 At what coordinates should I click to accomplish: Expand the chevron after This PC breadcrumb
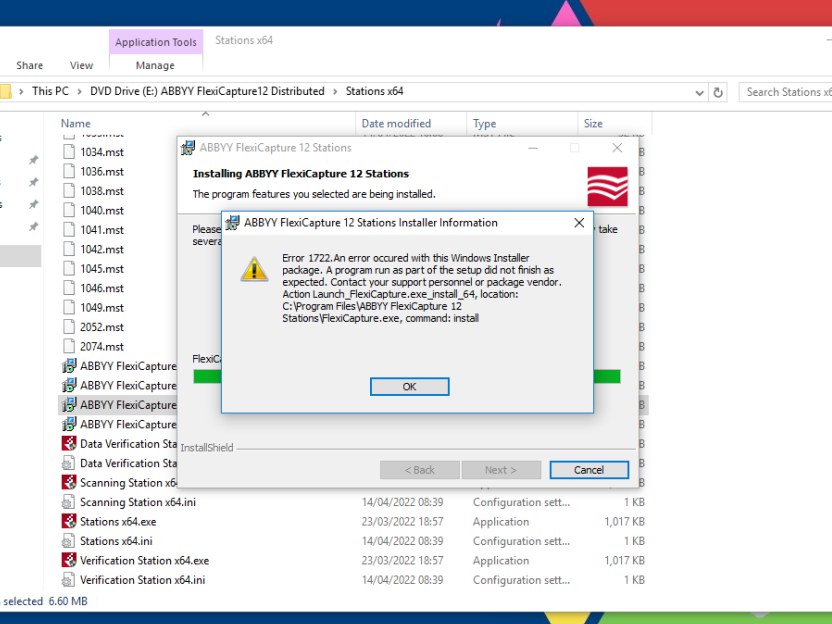click(x=79, y=91)
